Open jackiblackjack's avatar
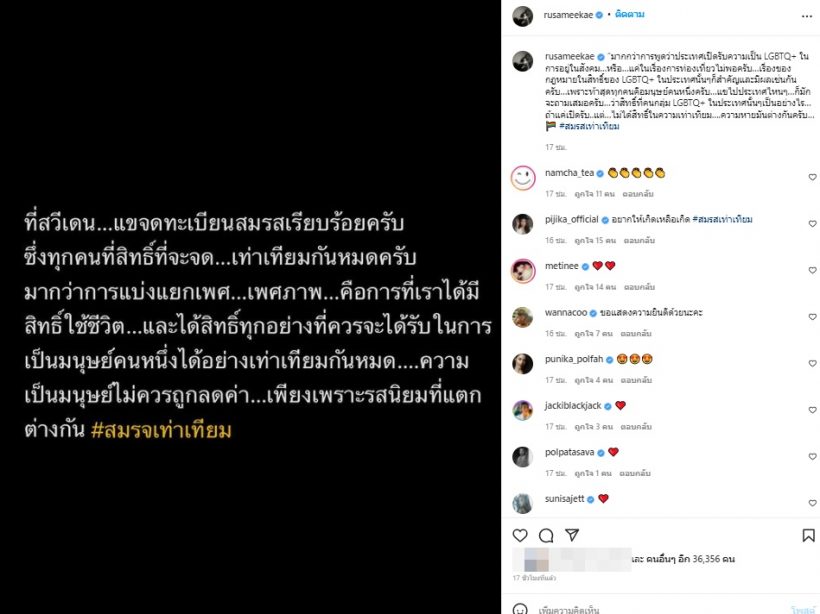The width and height of the screenshot is (820, 614). click(x=522, y=411)
